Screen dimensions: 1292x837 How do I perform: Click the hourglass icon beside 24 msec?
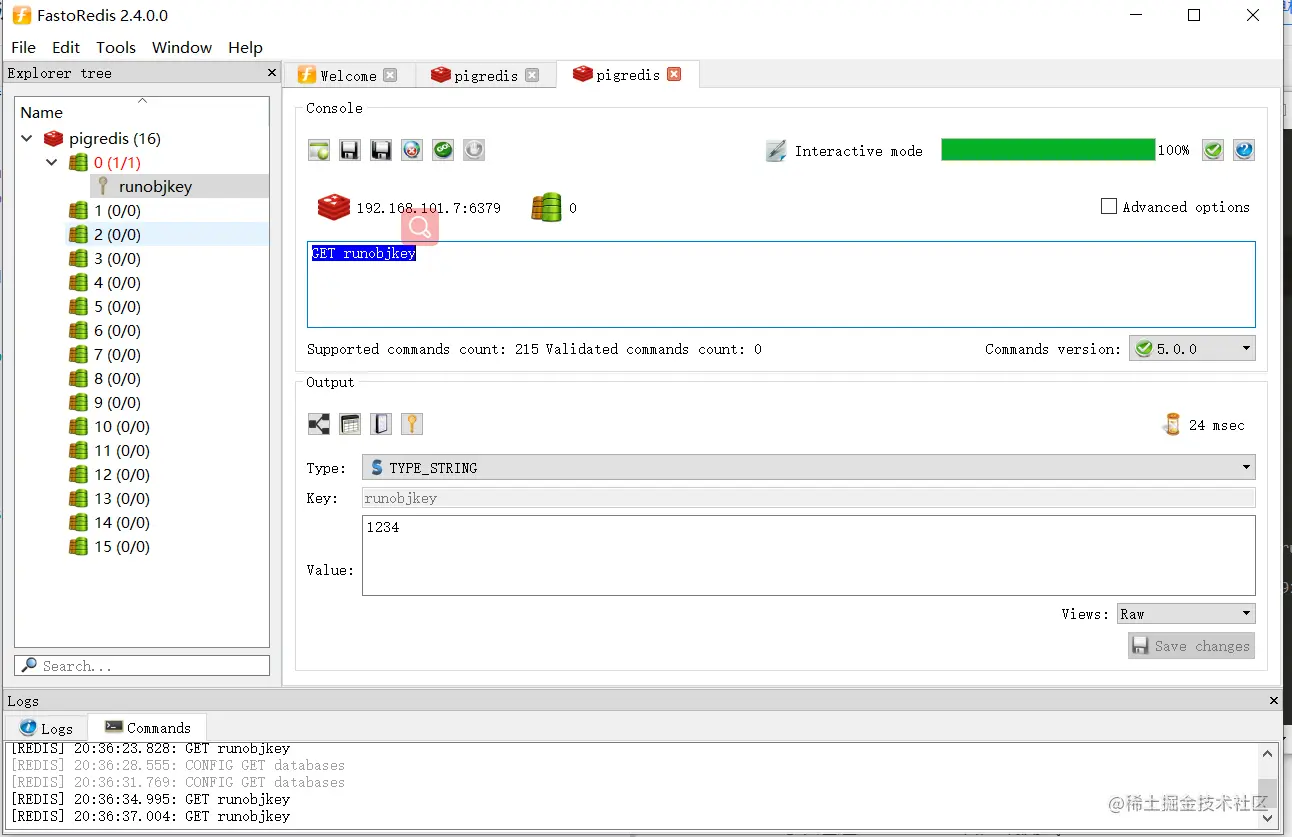coord(1172,425)
